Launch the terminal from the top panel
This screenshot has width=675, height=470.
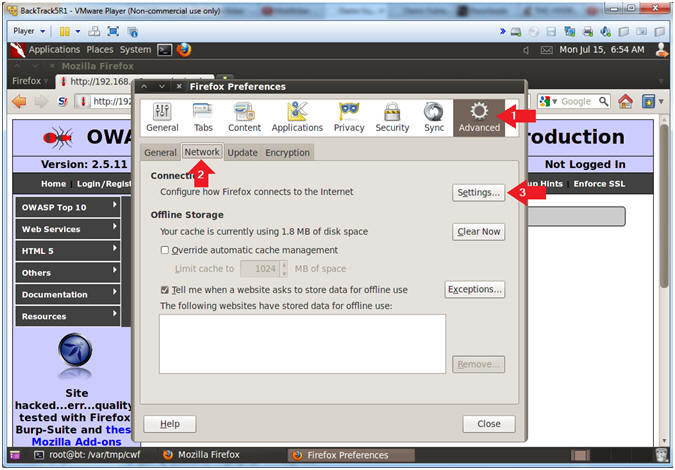[x=164, y=50]
